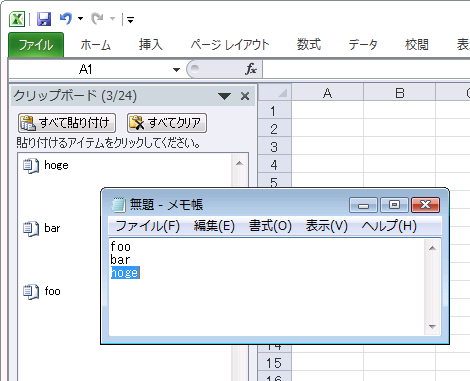Viewport: 470px width, 381px height.
Task: Click the document icon beside hoge
Action: [31, 166]
